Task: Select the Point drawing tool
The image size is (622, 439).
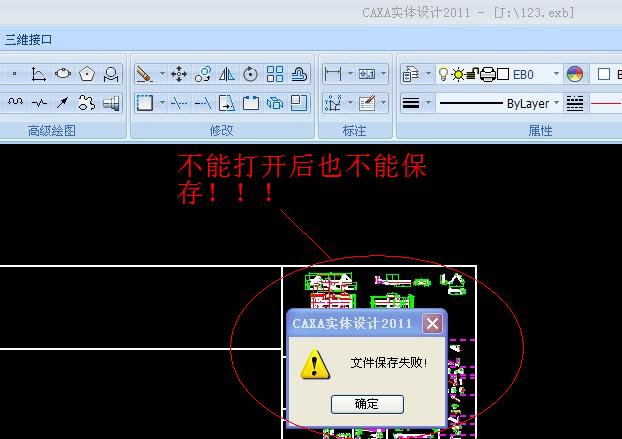Action: tap(15, 74)
